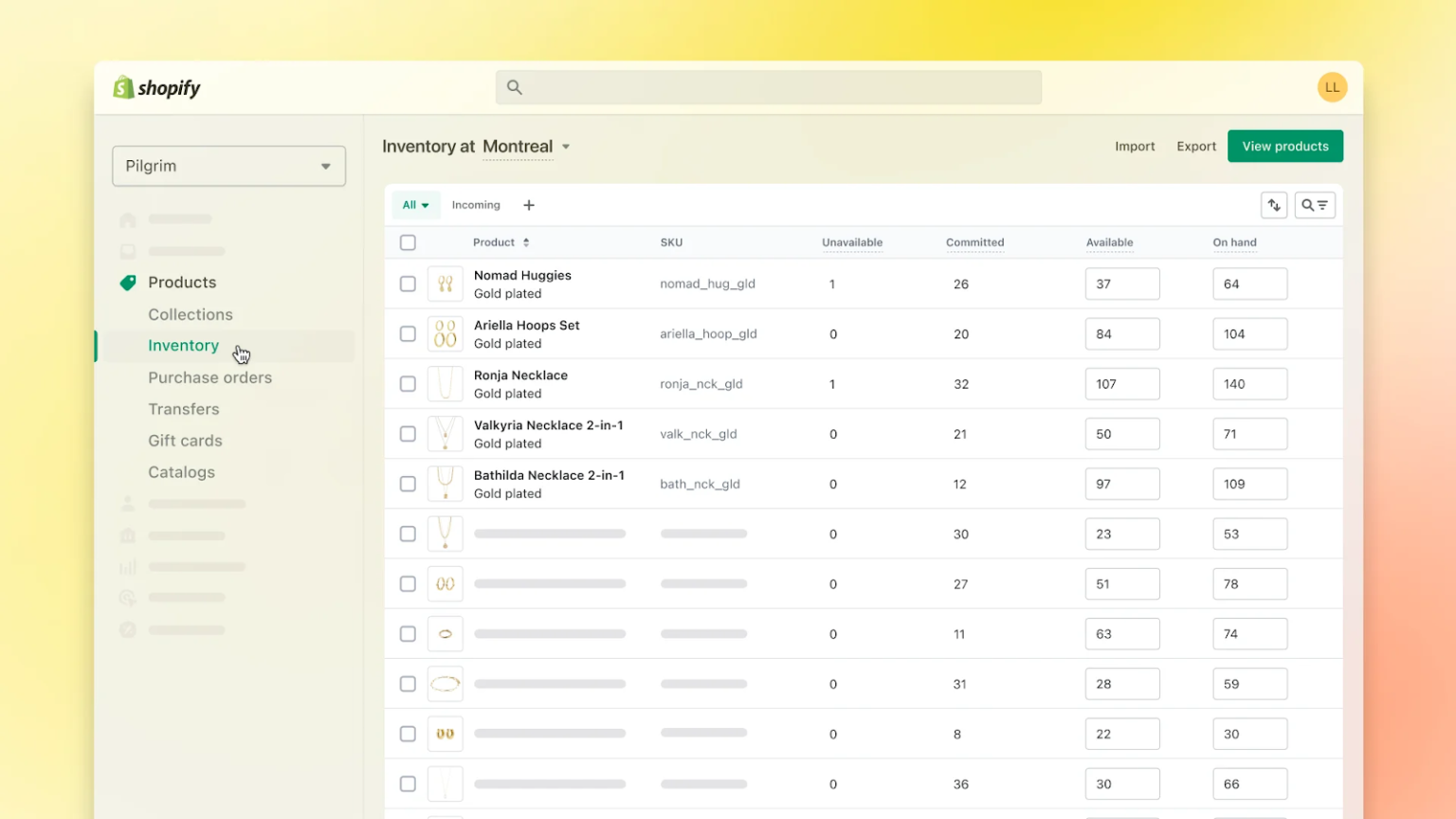Select all rows with header checkbox
Image resolution: width=1456 pixels, height=819 pixels.
(408, 242)
